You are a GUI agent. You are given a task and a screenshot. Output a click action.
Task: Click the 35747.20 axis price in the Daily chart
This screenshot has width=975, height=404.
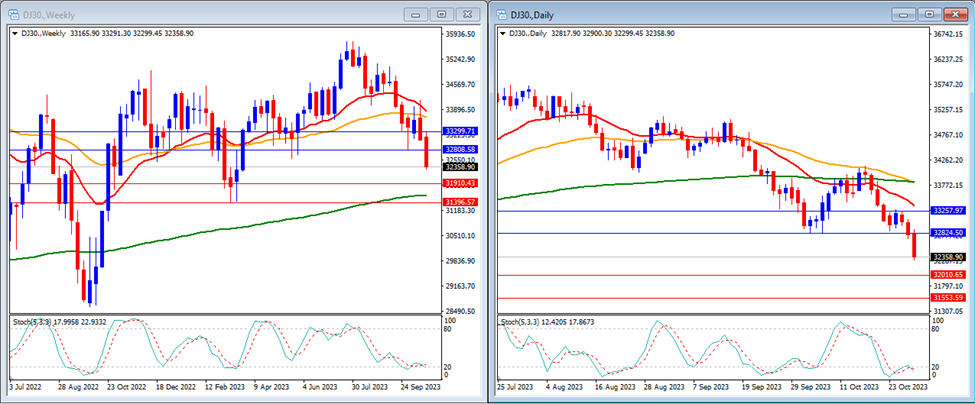coord(949,85)
